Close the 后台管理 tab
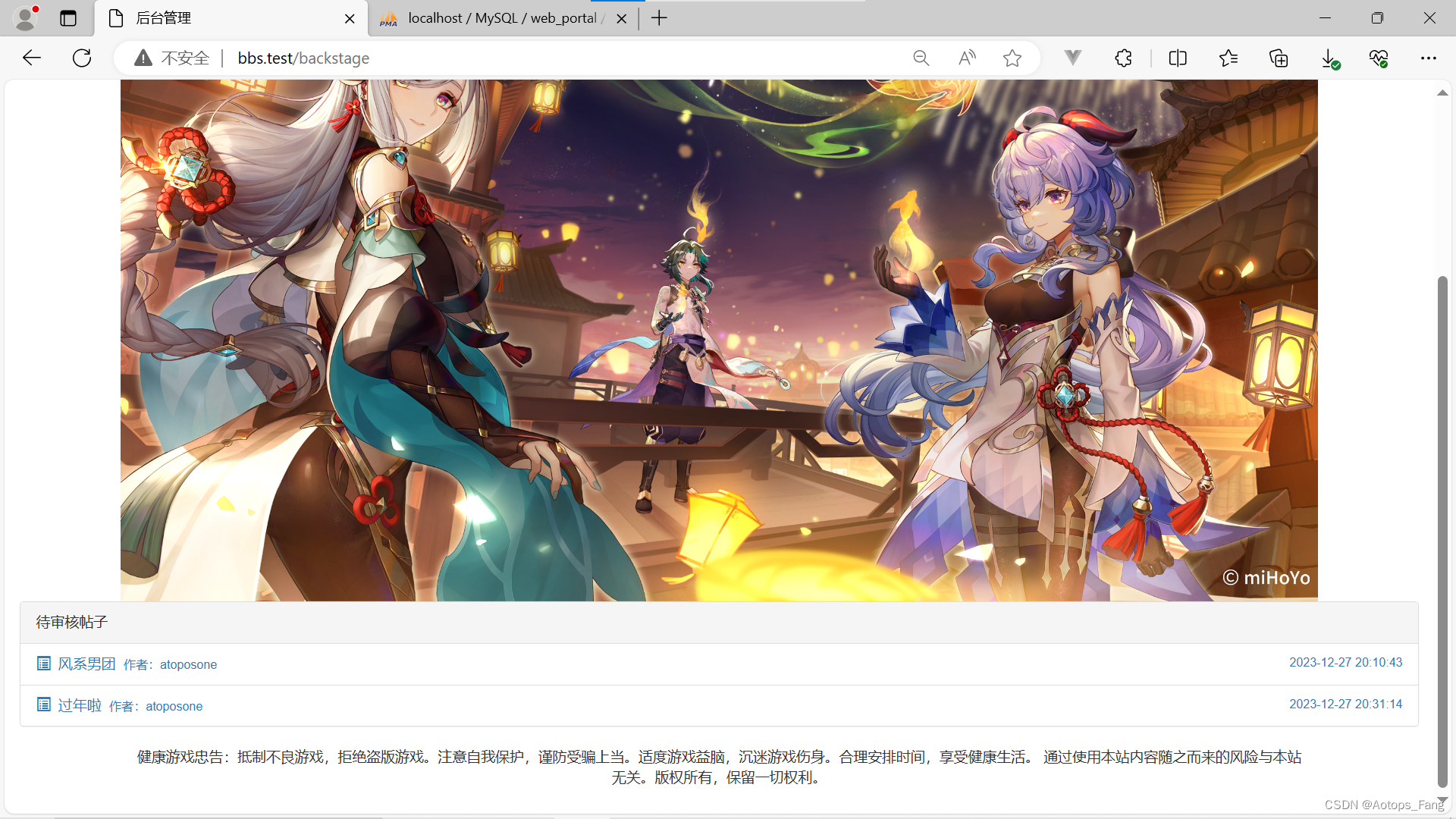This screenshot has height=819, width=1456. 350,19
